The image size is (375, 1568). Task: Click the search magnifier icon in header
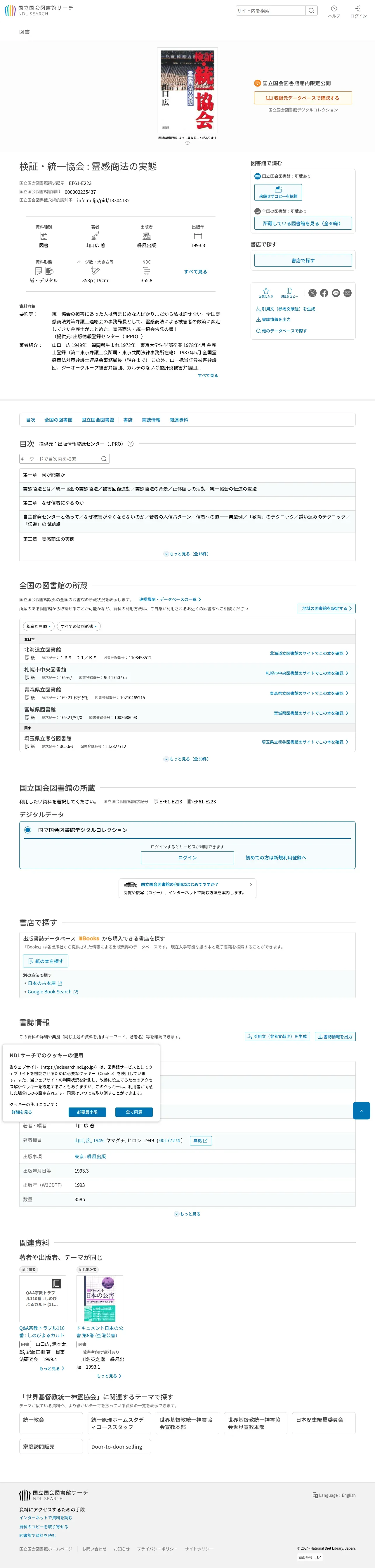(x=311, y=10)
